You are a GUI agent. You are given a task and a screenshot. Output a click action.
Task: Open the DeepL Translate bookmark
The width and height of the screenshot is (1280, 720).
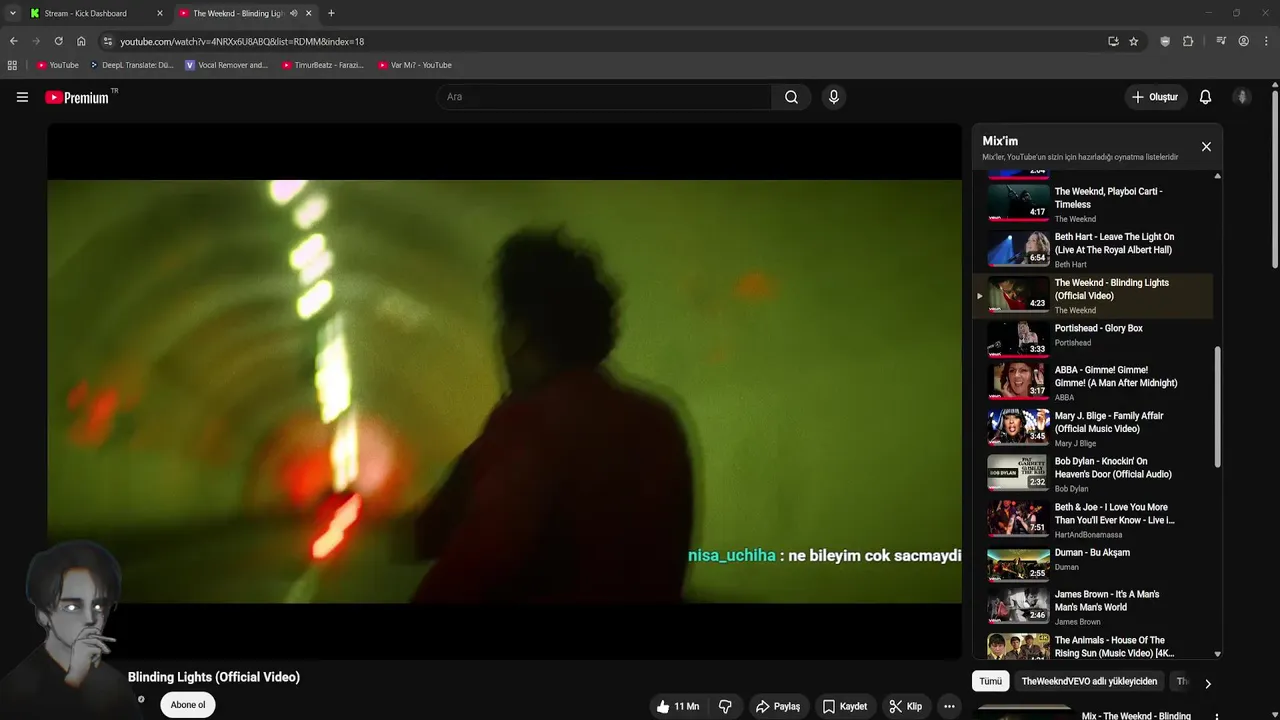coord(131,65)
